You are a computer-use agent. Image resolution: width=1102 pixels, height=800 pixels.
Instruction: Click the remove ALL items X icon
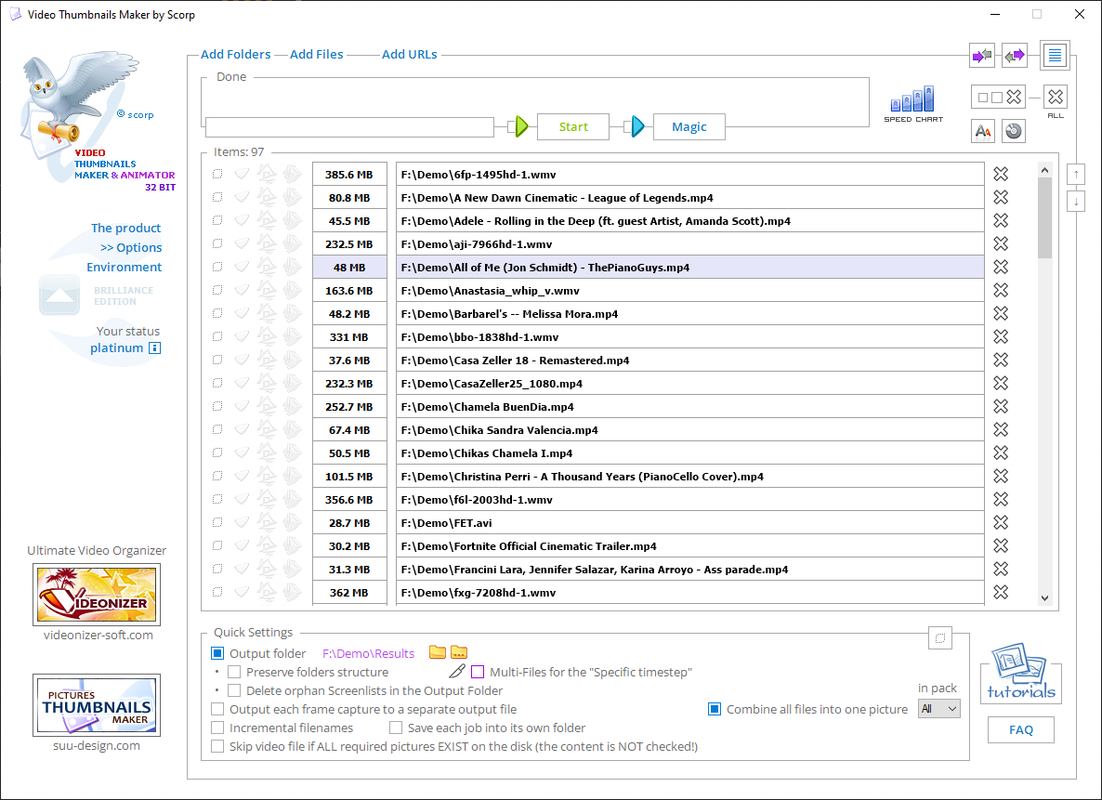tap(1055, 97)
